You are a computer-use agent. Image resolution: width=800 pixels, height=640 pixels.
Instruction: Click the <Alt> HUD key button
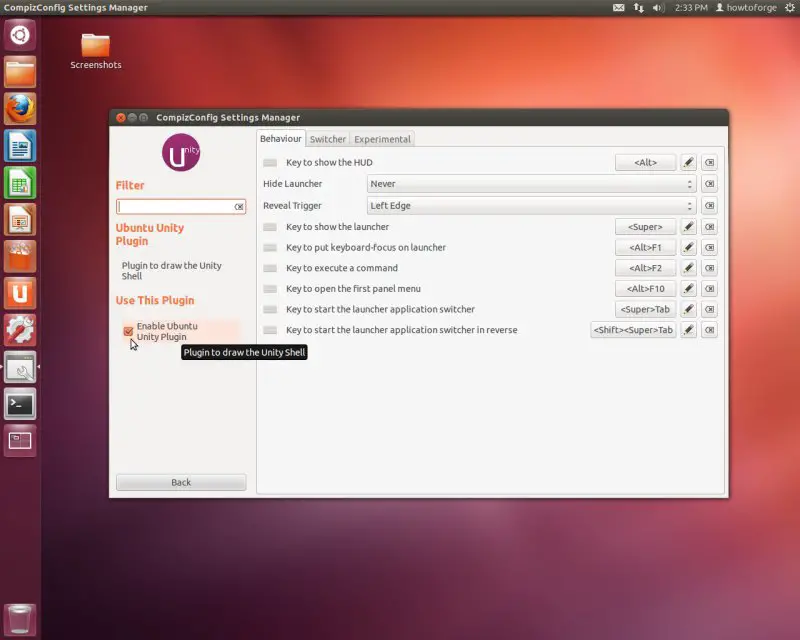645,162
